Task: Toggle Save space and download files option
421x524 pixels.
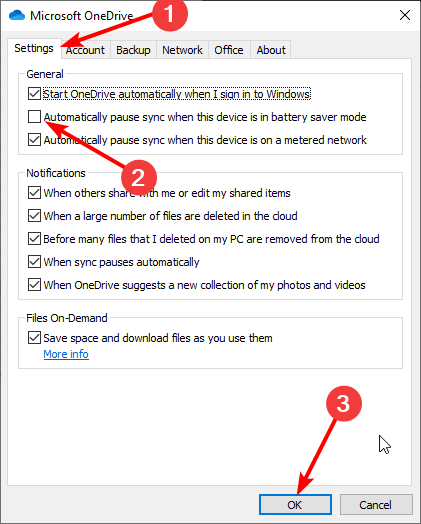Action: [x=34, y=338]
